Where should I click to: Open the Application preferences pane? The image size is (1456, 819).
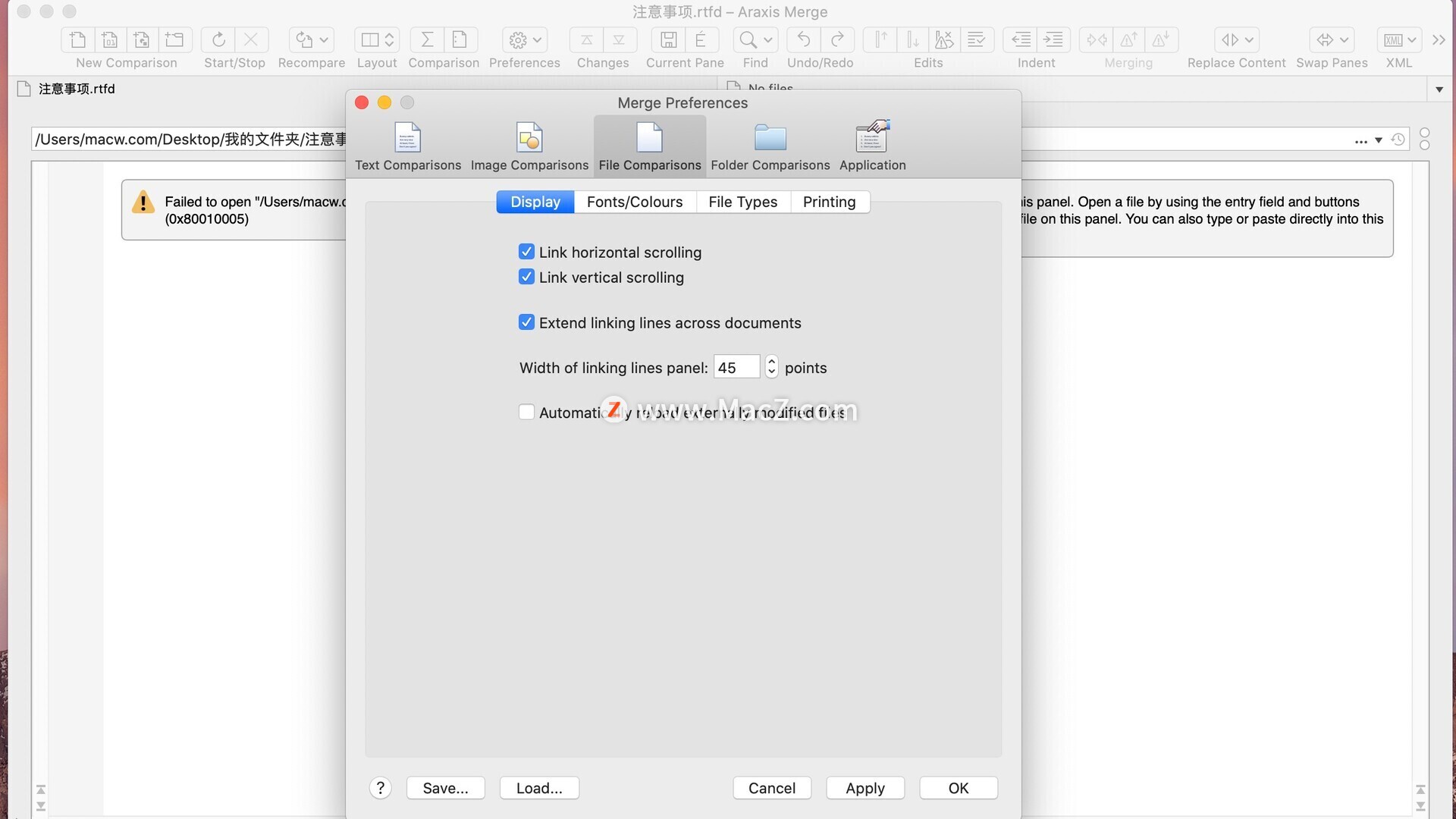coord(873,147)
